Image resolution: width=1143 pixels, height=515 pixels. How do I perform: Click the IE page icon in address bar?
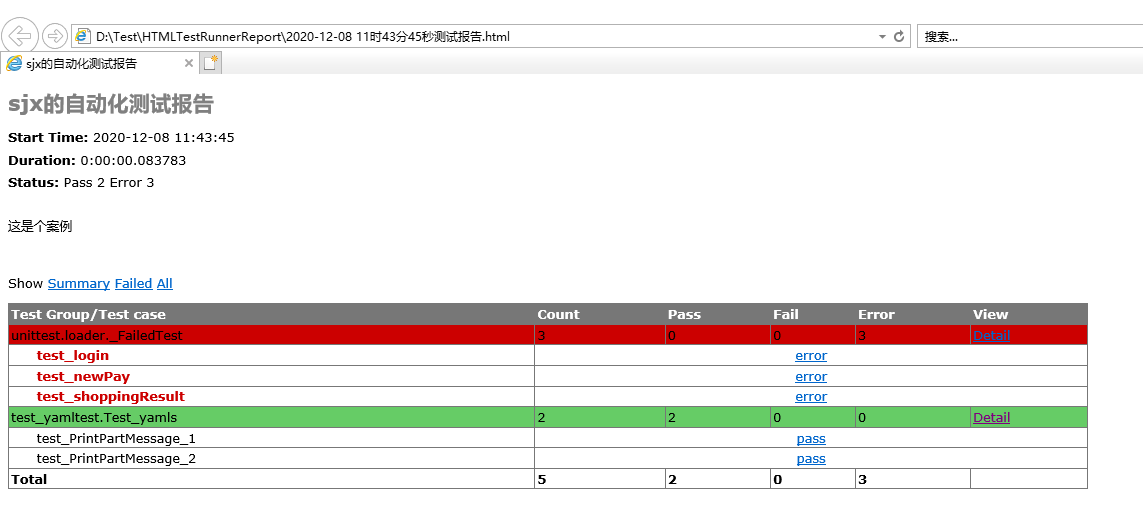(x=83, y=36)
